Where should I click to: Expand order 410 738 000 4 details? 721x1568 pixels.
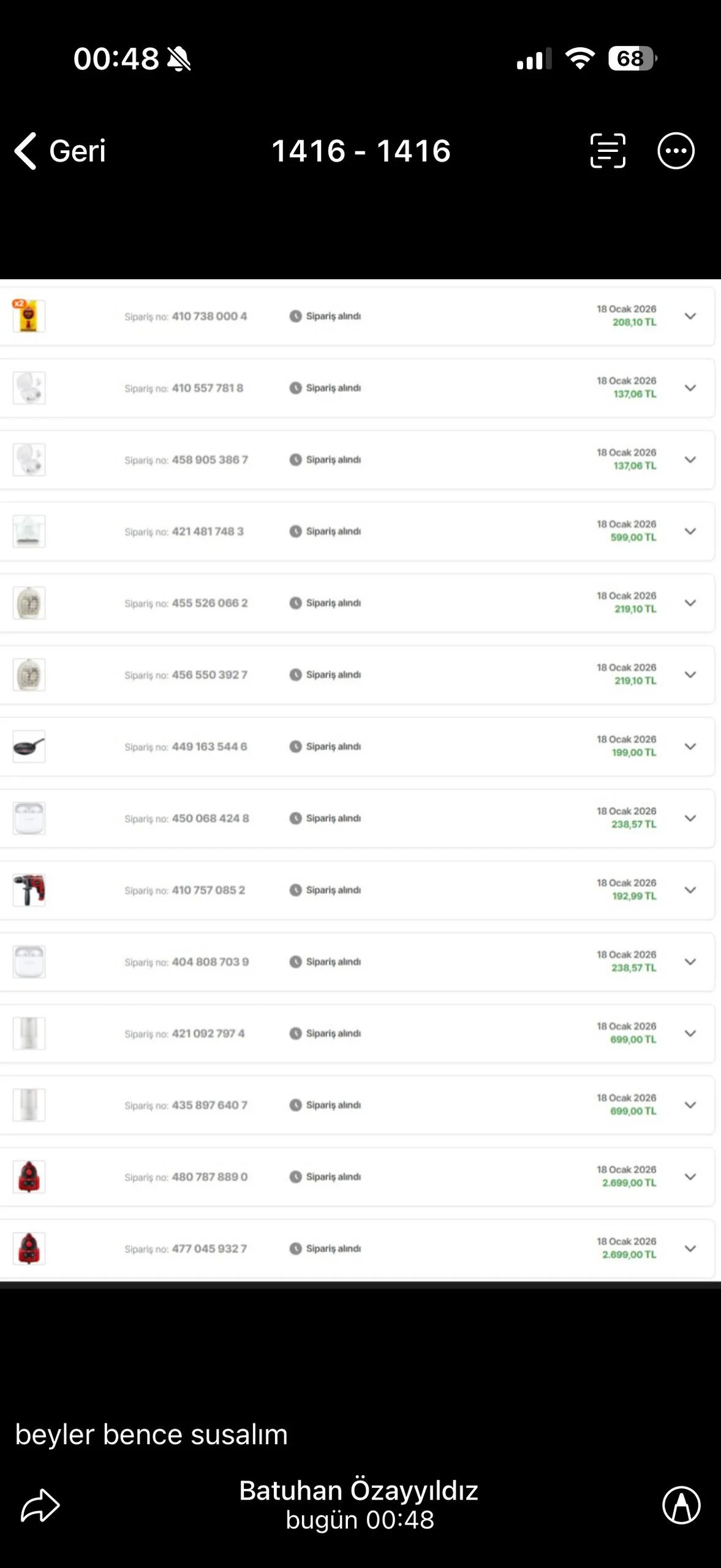[690, 316]
